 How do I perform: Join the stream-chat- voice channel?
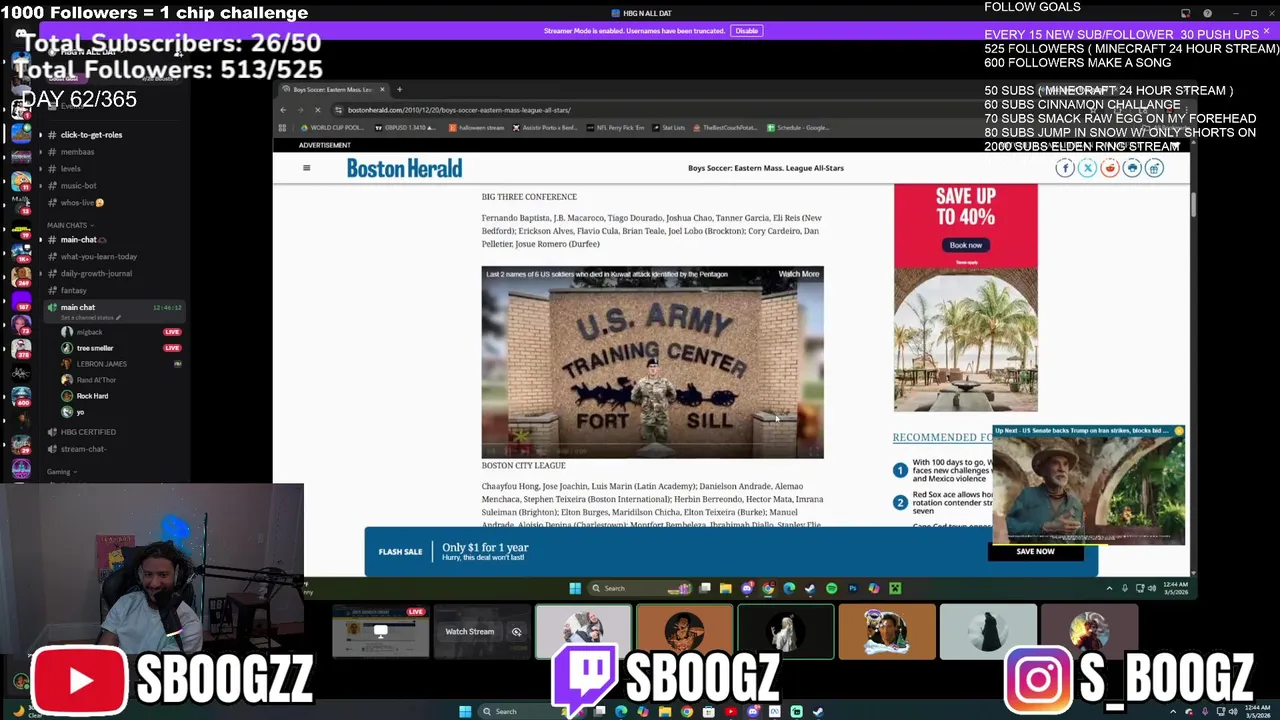point(83,449)
